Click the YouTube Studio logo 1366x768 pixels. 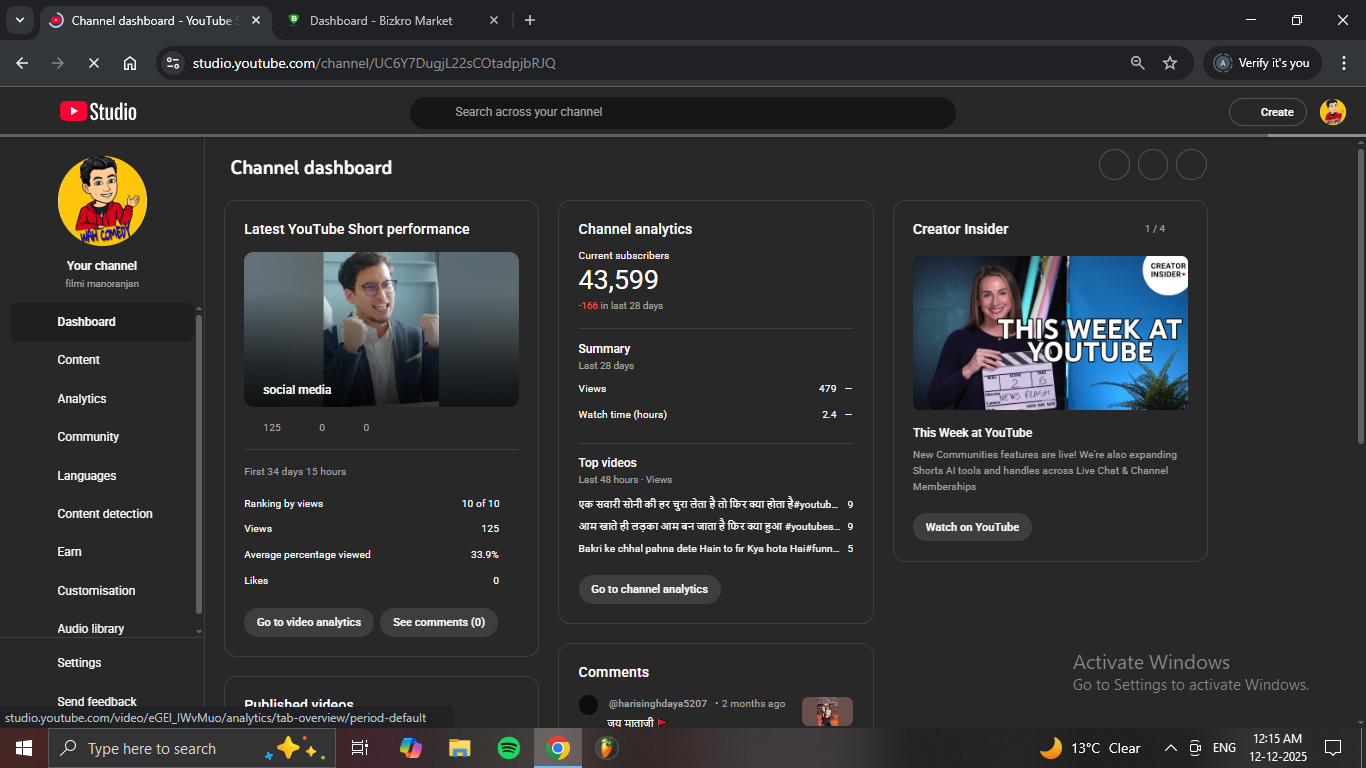(x=98, y=112)
